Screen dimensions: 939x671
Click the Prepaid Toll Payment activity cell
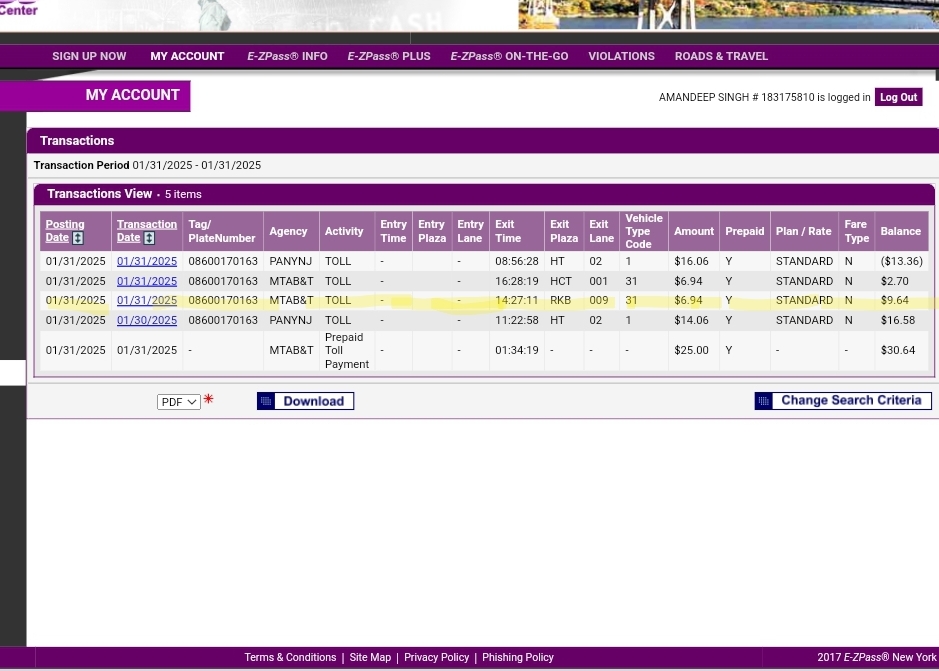click(347, 350)
